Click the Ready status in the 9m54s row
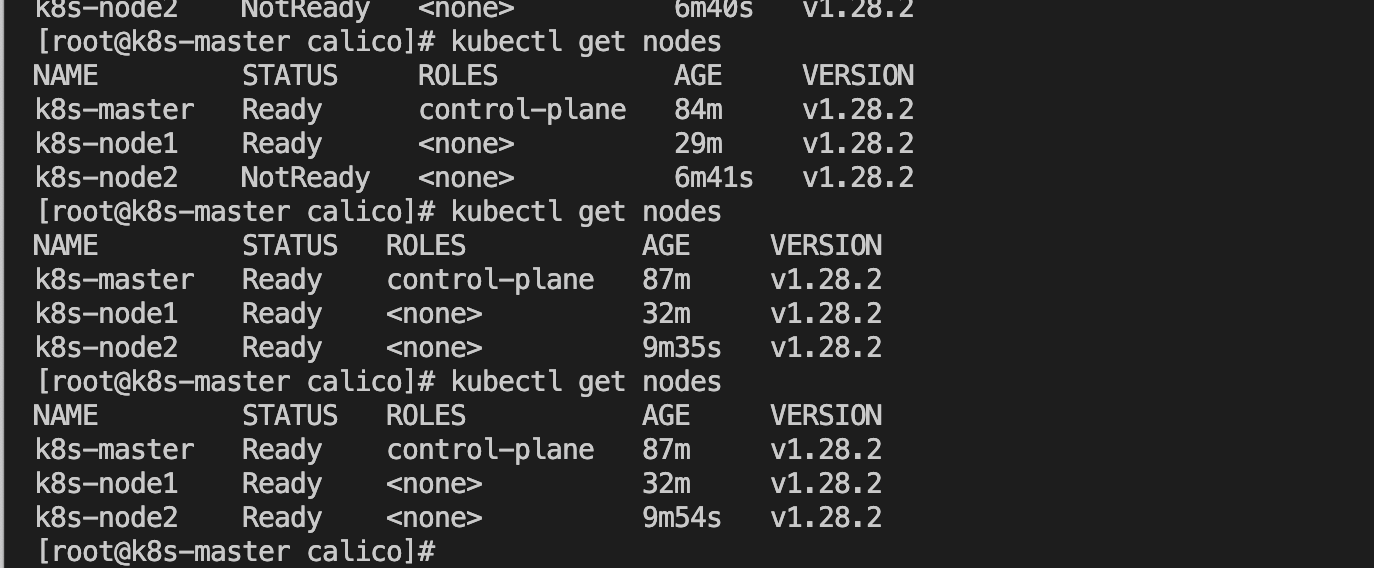This screenshot has width=1374, height=568. click(282, 517)
